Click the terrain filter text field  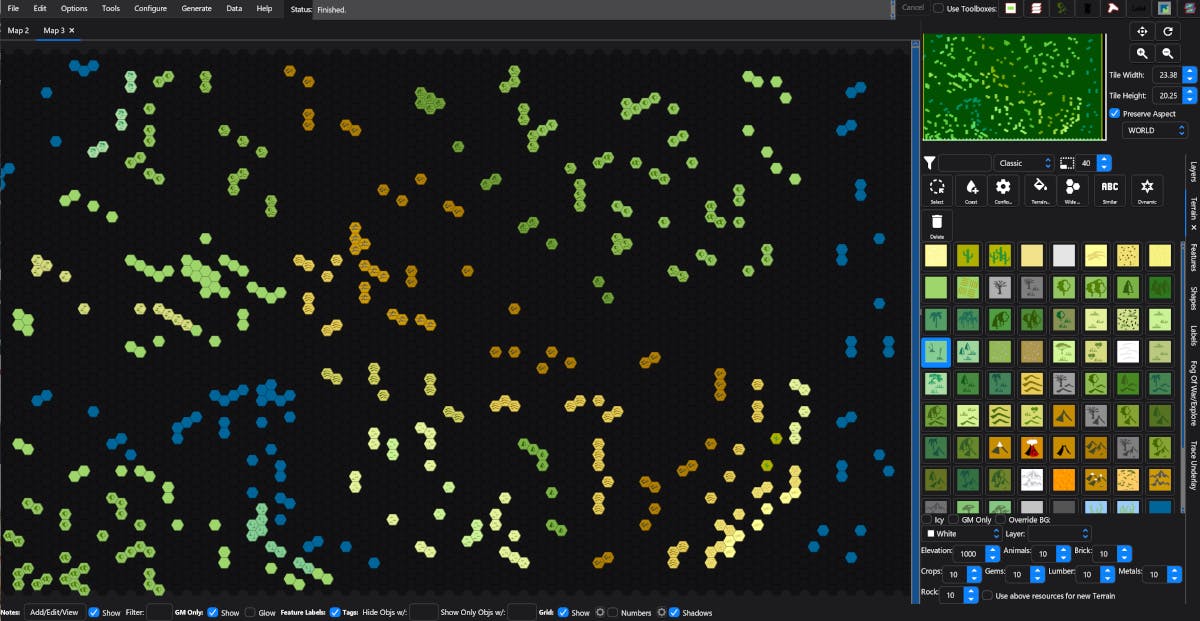pyautogui.click(x=964, y=163)
